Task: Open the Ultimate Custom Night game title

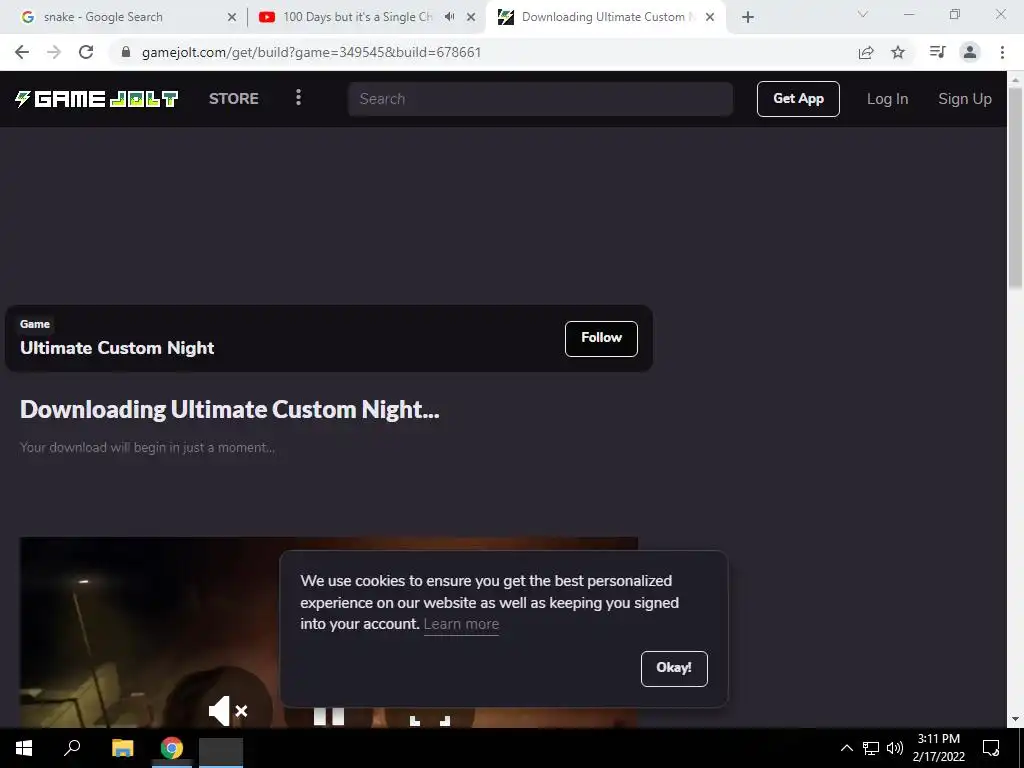Action: tap(117, 348)
